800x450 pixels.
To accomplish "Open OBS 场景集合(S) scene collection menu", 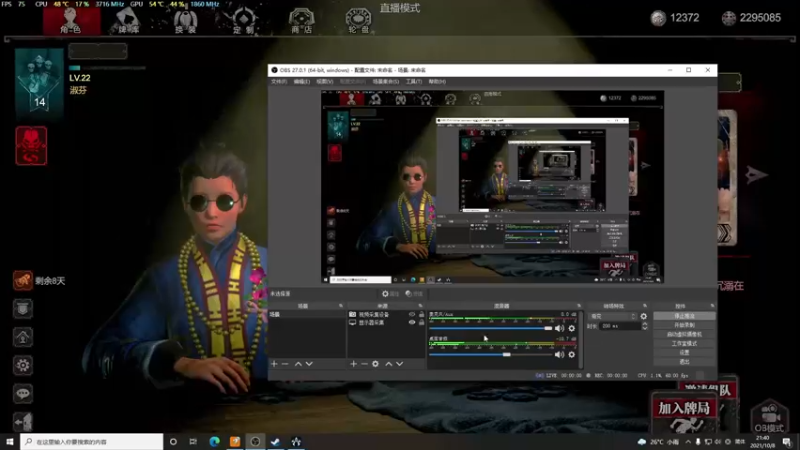I will point(386,82).
